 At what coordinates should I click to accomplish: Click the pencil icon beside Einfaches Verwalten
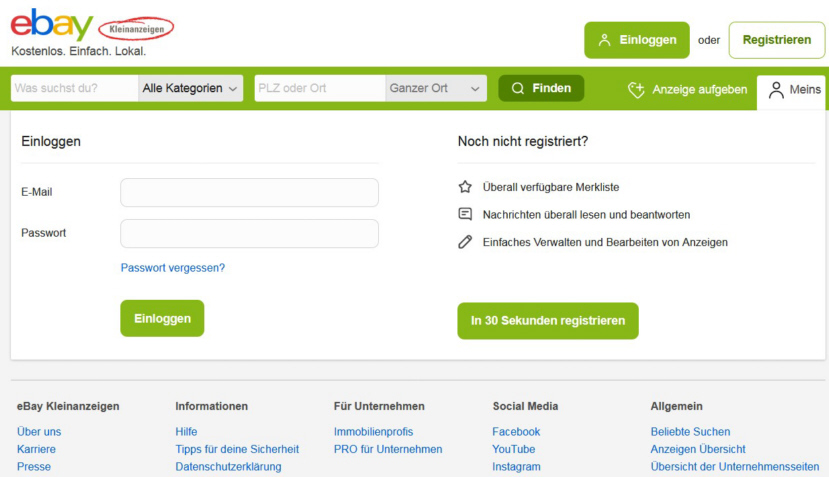(465, 242)
